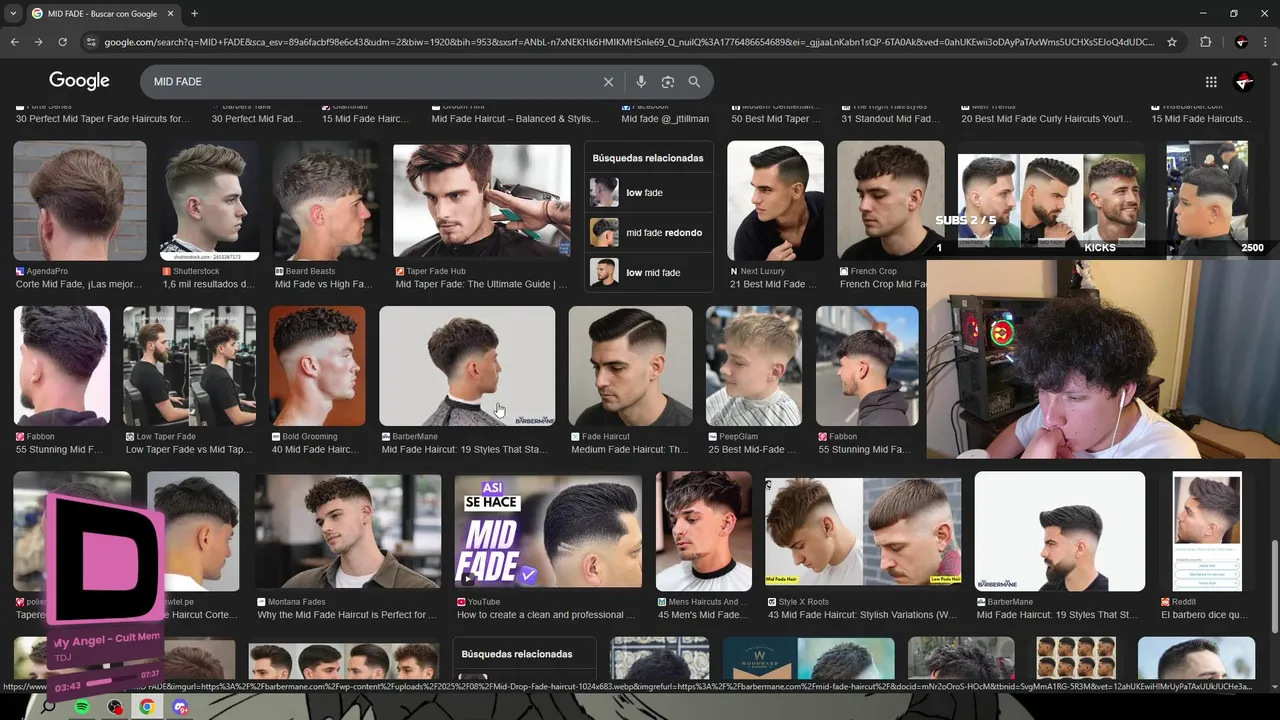This screenshot has height=720, width=1280.
Task: Open the Chrome three-dot menu
Action: point(1266,42)
